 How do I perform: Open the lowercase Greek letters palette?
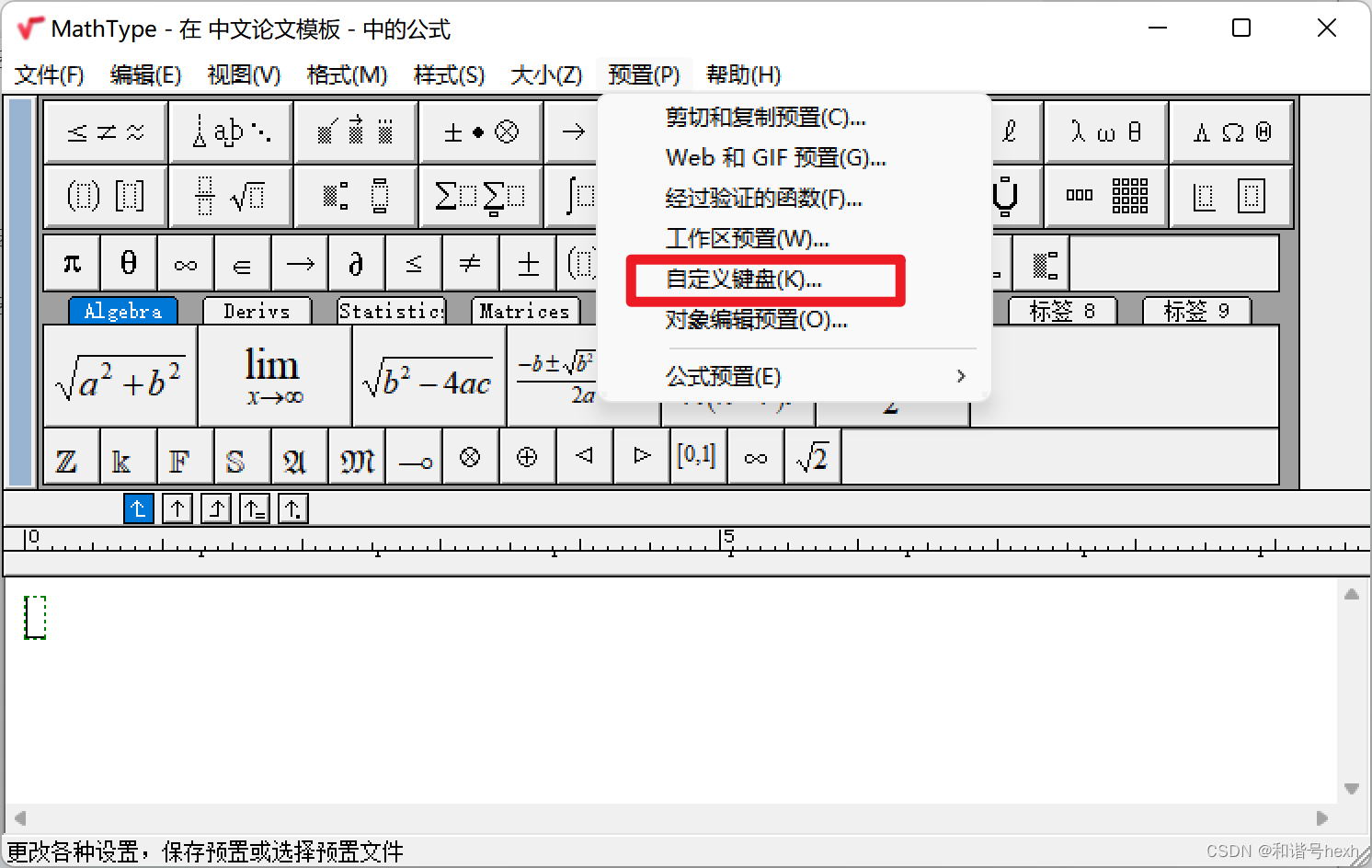coord(1105,131)
